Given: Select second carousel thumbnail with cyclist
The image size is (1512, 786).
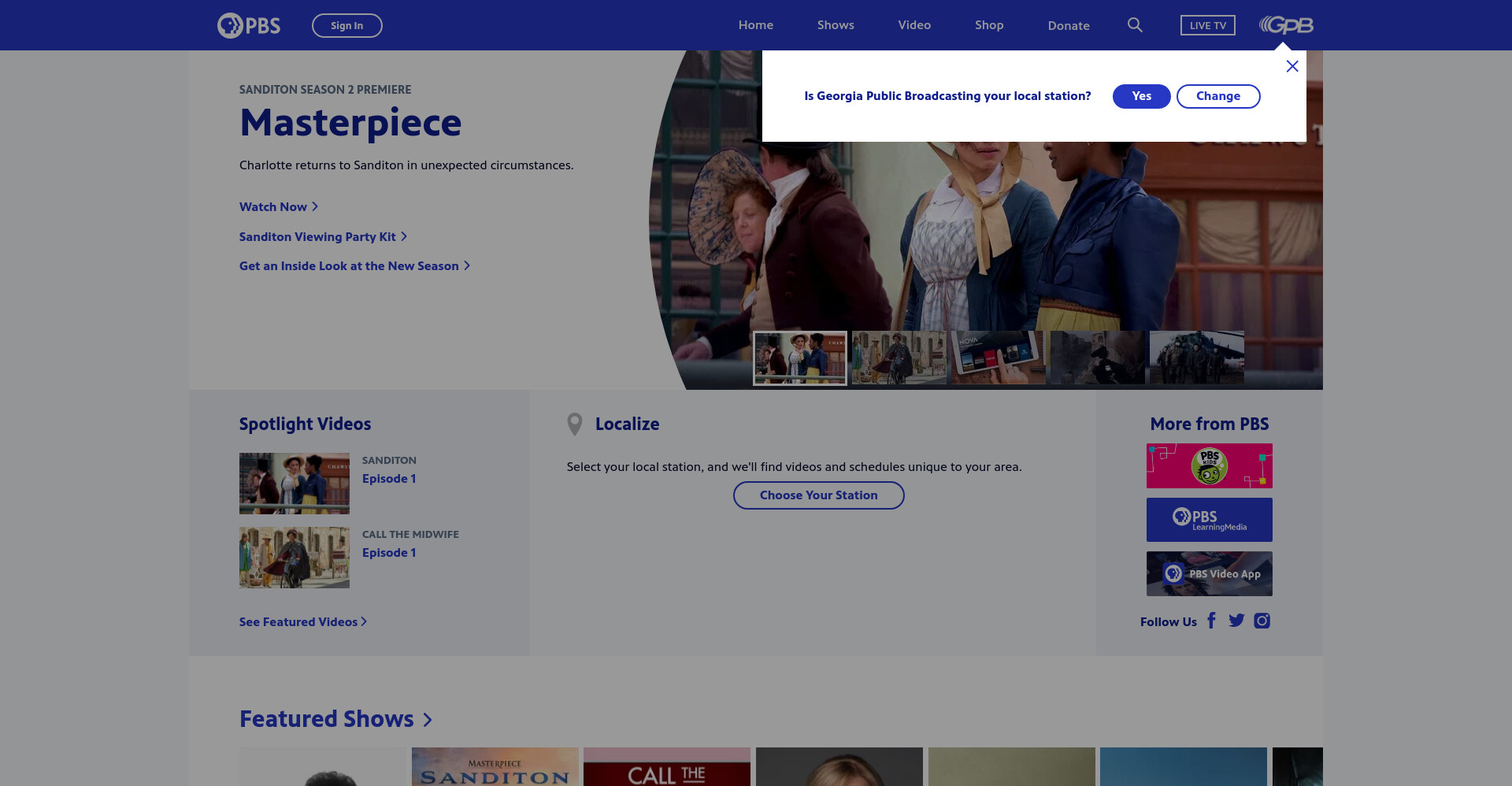Looking at the screenshot, I should [x=899, y=358].
